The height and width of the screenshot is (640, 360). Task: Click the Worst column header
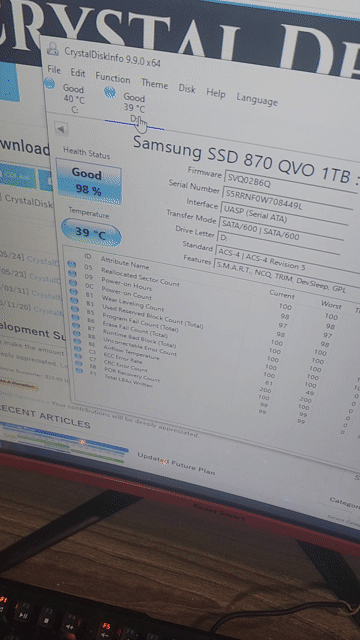331,305
